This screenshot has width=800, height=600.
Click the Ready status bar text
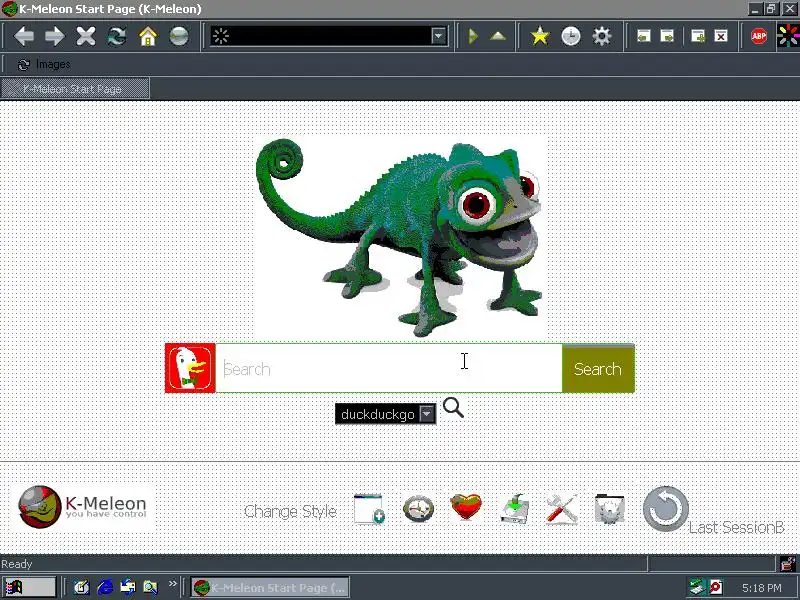(17, 564)
